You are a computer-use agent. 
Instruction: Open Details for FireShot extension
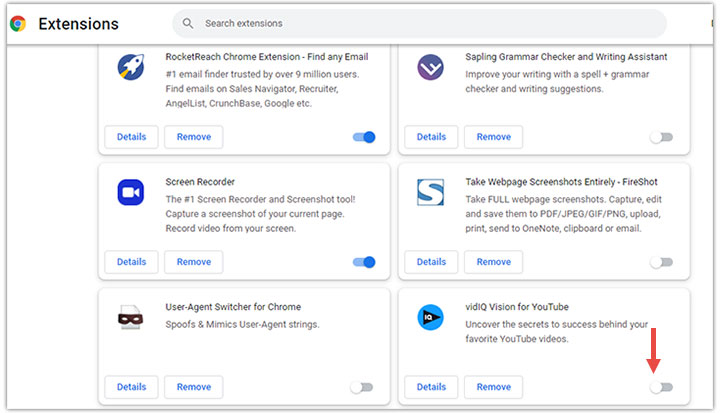431,262
